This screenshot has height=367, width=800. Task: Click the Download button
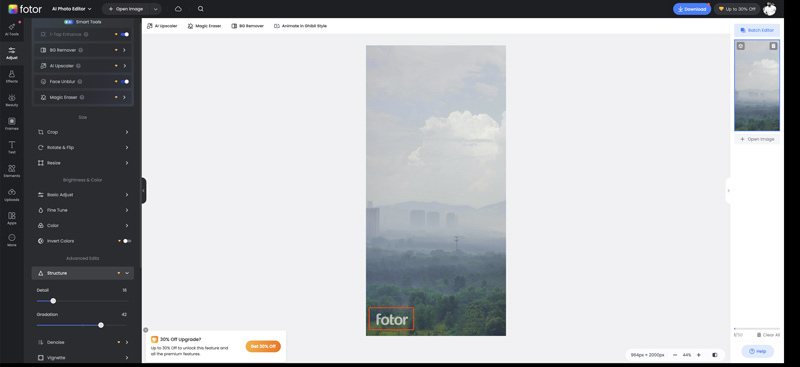tap(692, 9)
